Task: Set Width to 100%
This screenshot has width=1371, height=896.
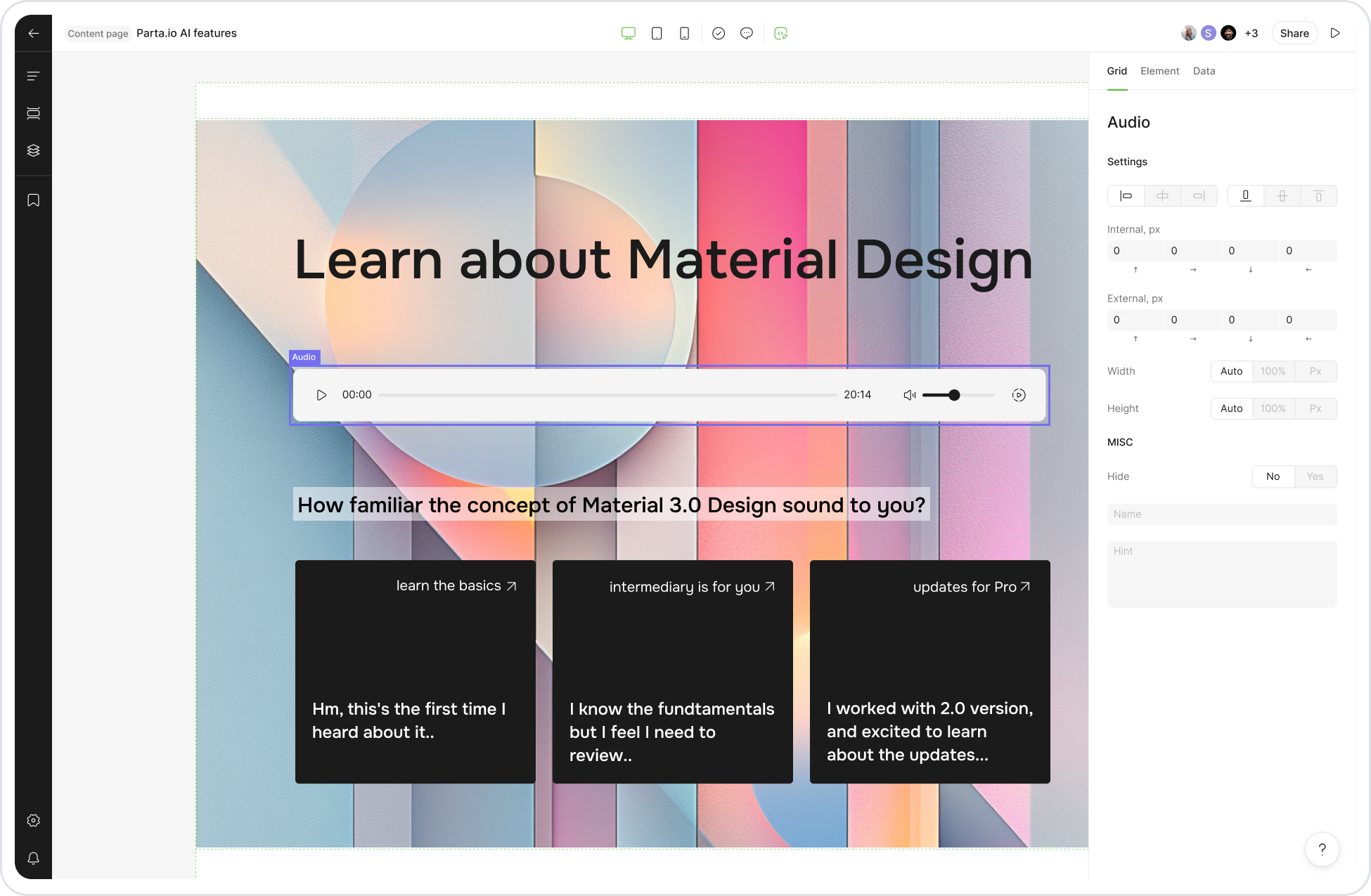Action: click(x=1273, y=371)
